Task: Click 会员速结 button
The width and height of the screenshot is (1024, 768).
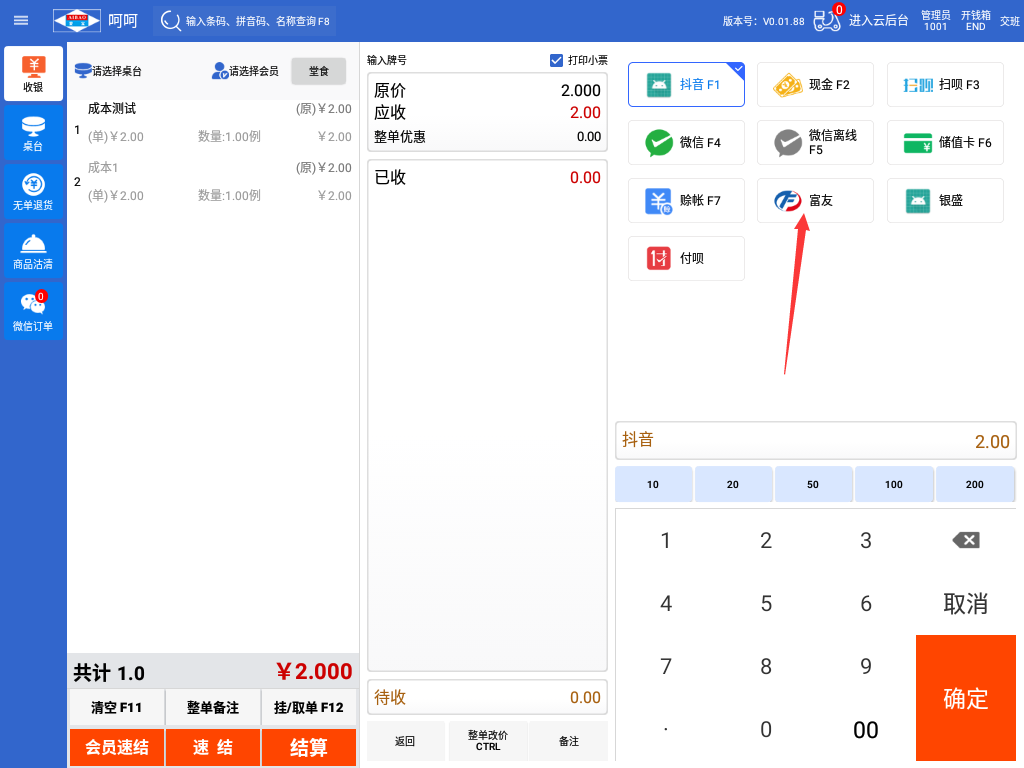Action: tap(117, 747)
